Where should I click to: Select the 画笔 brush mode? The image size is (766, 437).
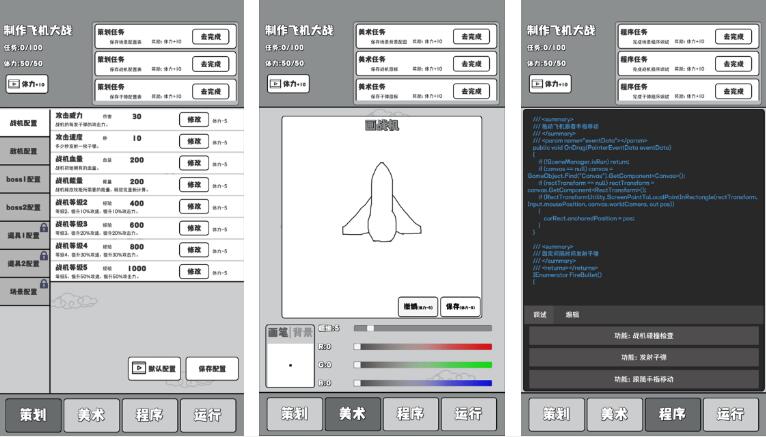278,332
